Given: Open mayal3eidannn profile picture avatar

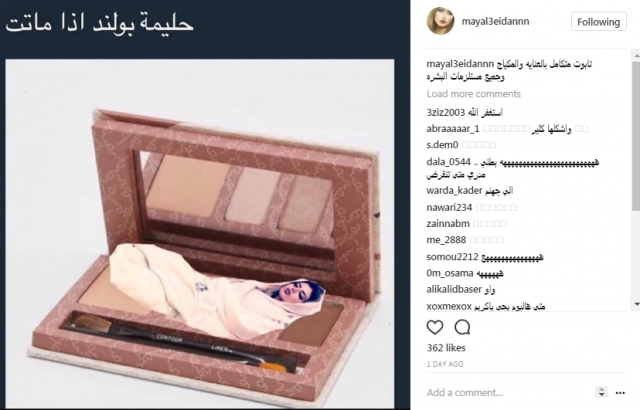Looking at the screenshot, I should 440,21.
